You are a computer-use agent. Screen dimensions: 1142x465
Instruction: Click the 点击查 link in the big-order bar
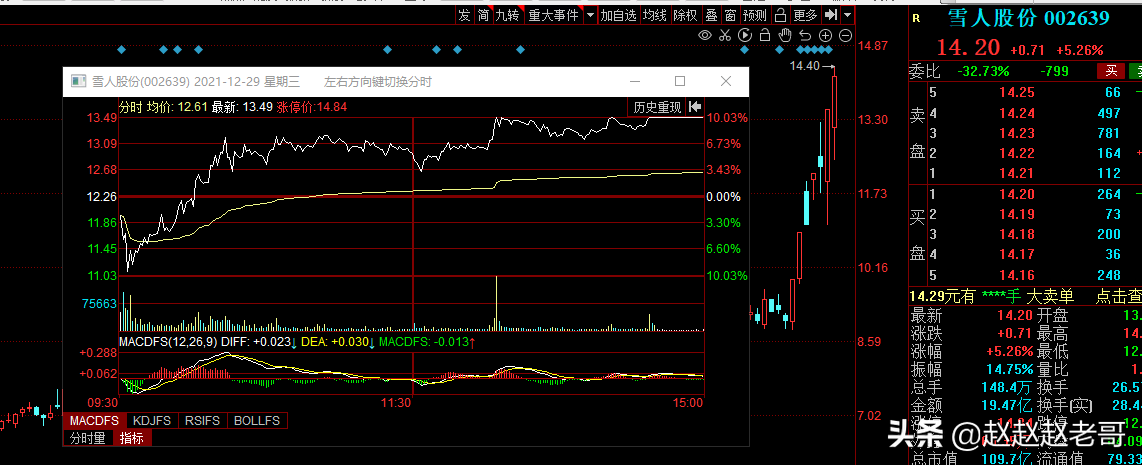click(x=1119, y=296)
